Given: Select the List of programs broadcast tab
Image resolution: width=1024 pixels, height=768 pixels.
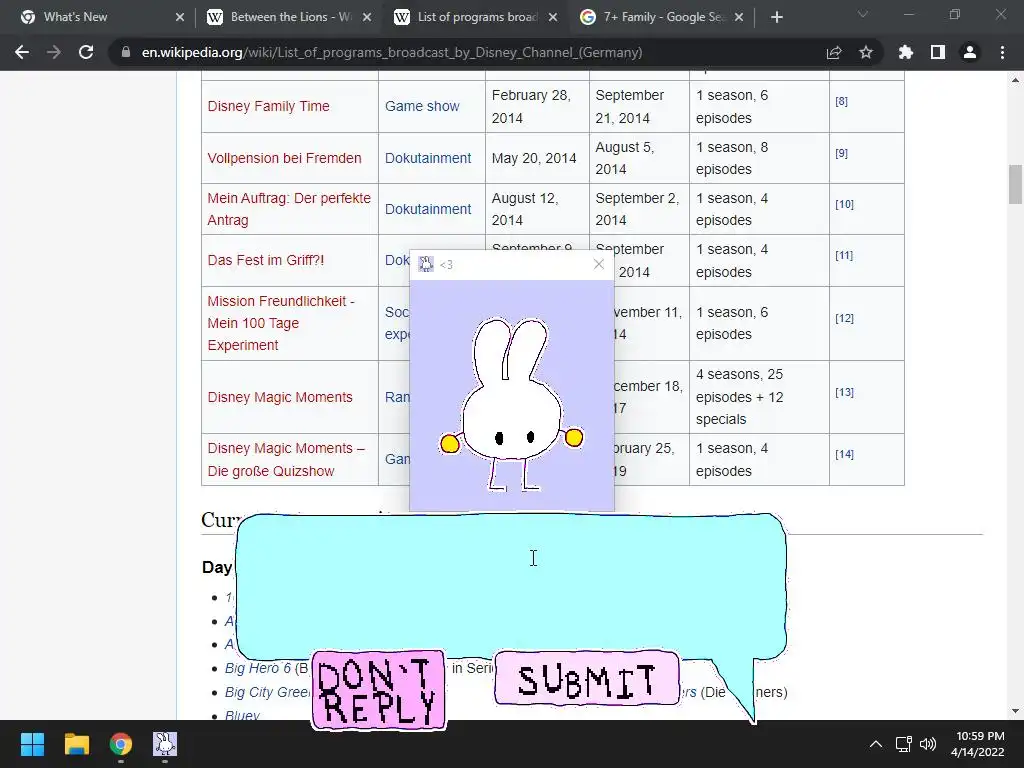Looking at the screenshot, I should point(474,17).
